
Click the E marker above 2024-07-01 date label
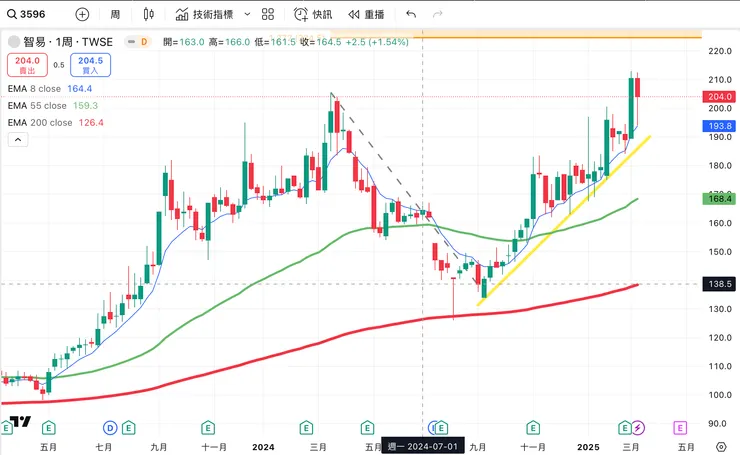pos(441,428)
